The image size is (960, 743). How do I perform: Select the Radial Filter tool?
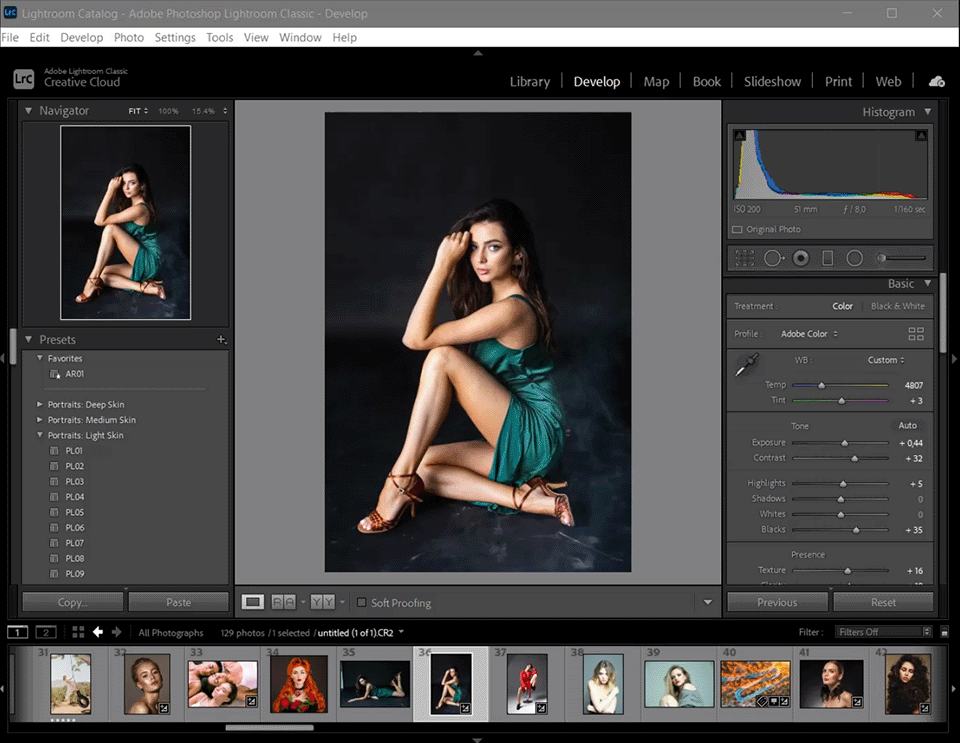854,258
